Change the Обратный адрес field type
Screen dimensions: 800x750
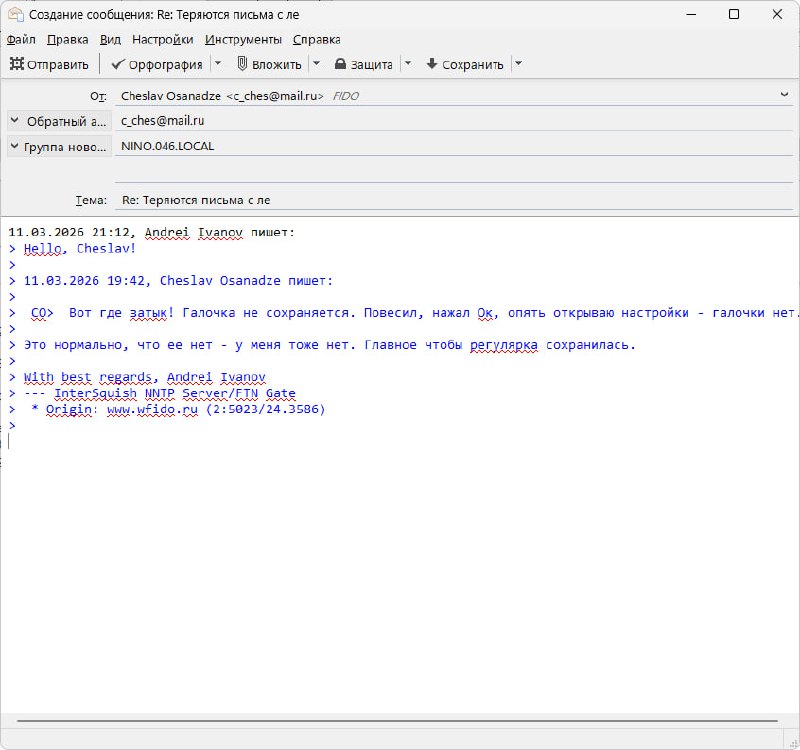pyautogui.click(x=57, y=121)
